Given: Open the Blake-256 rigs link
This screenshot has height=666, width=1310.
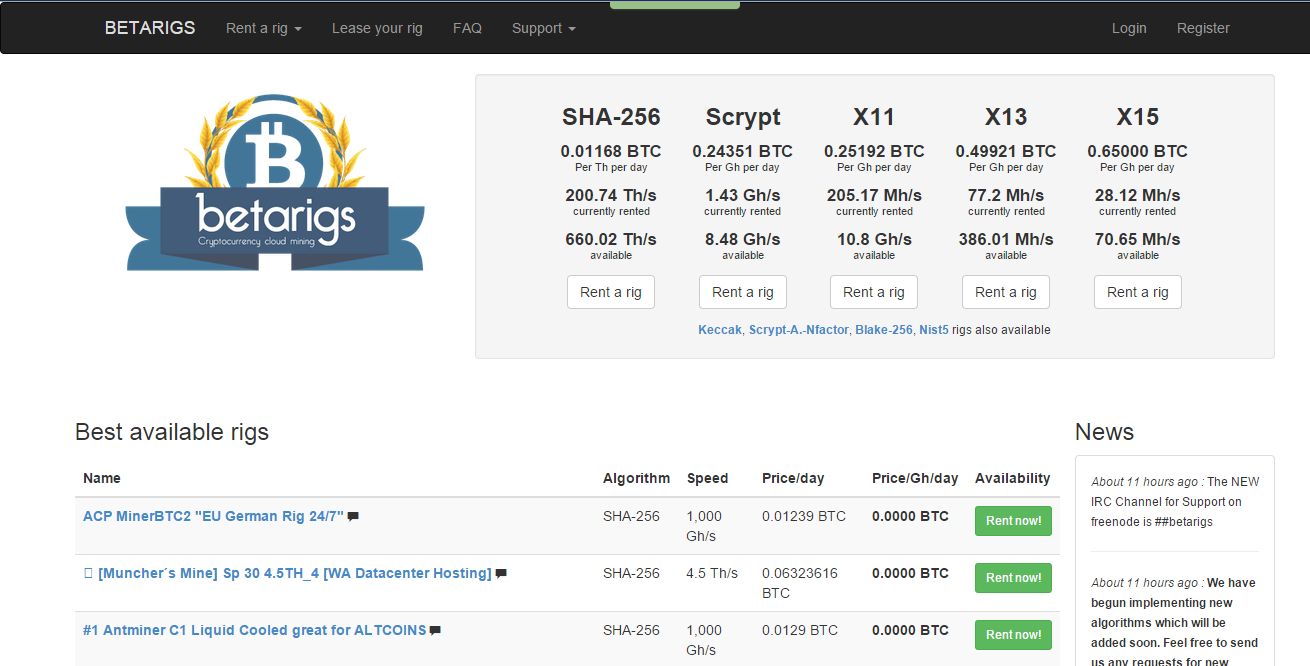Looking at the screenshot, I should pos(883,330).
